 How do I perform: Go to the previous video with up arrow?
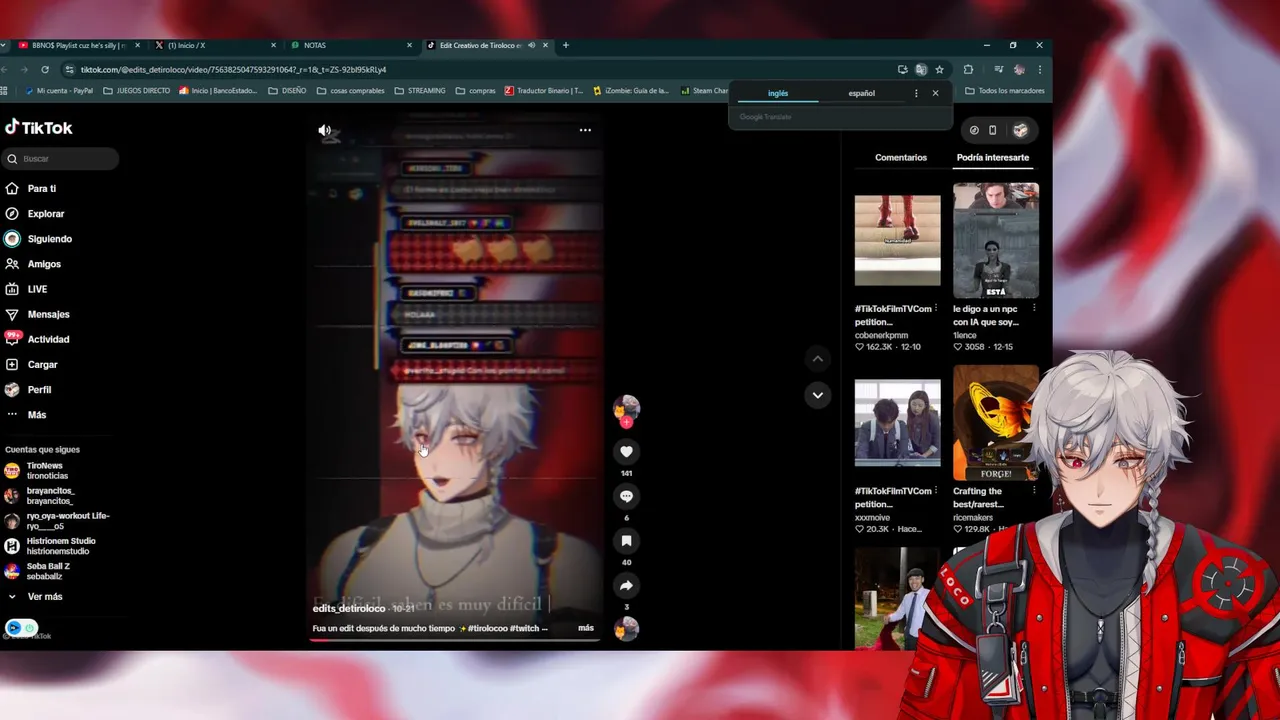(x=817, y=359)
